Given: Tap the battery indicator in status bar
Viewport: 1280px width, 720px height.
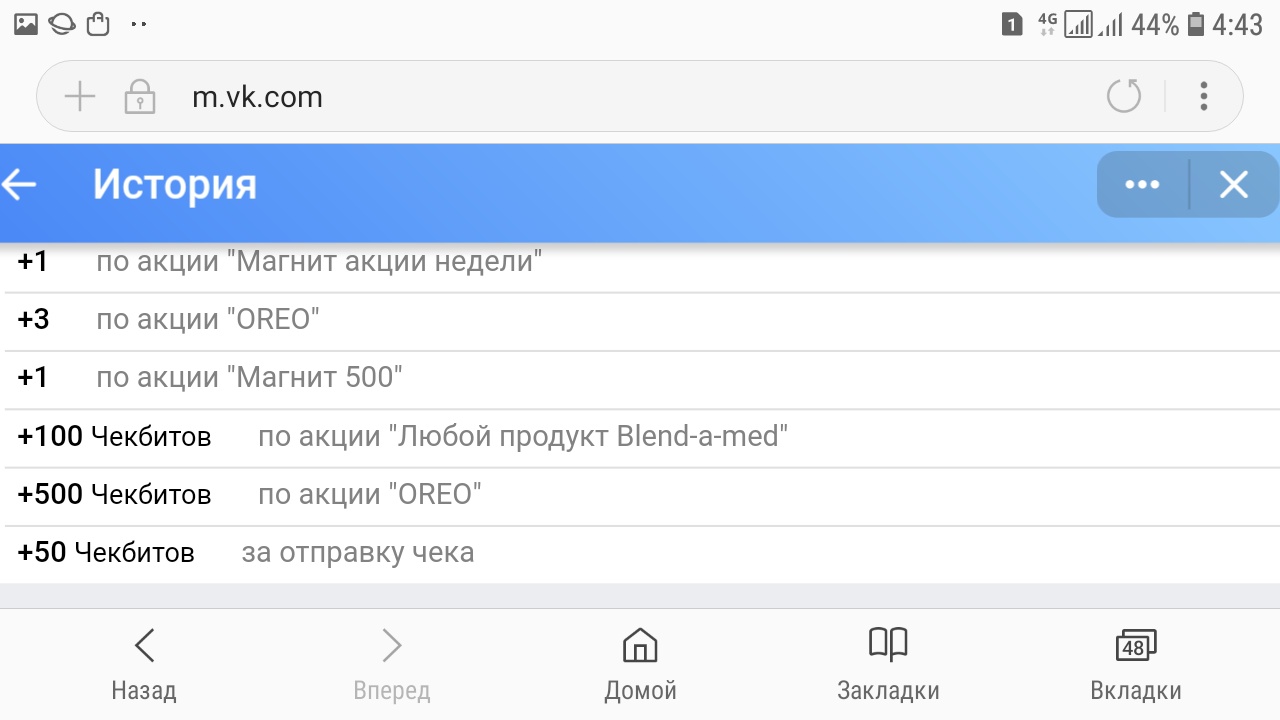Looking at the screenshot, I should [x=1196, y=25].
